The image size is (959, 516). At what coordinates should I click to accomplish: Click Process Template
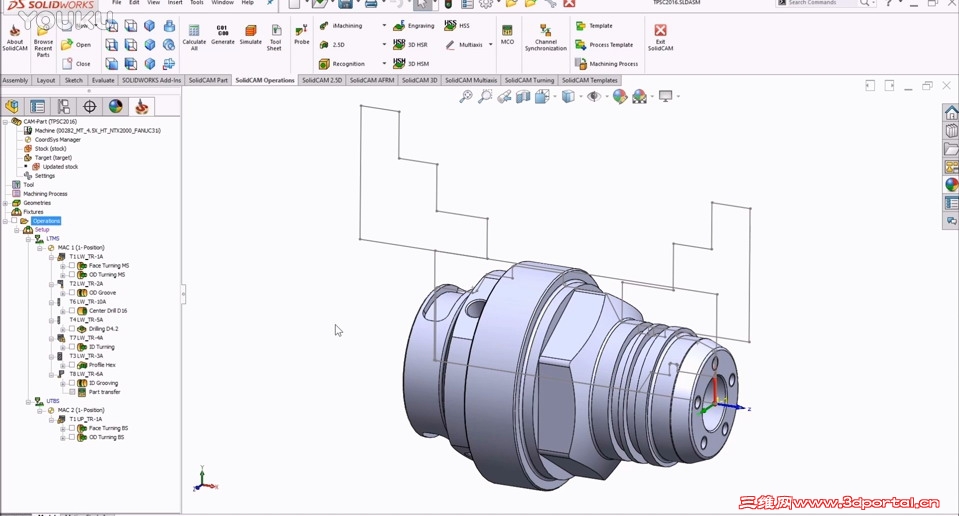point(604,45)
